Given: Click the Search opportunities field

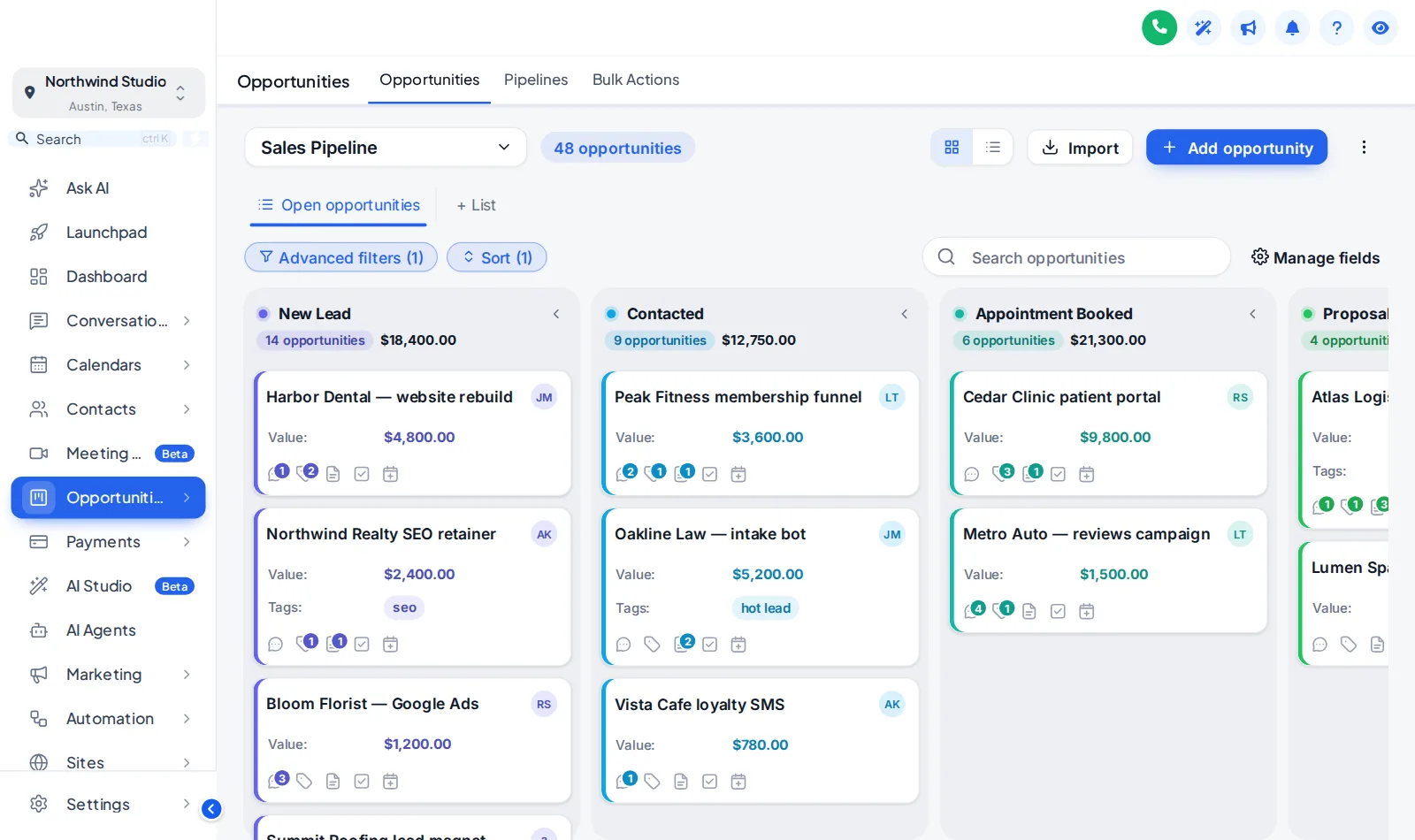Looking at the screenshot, I should coord(1076,257).
